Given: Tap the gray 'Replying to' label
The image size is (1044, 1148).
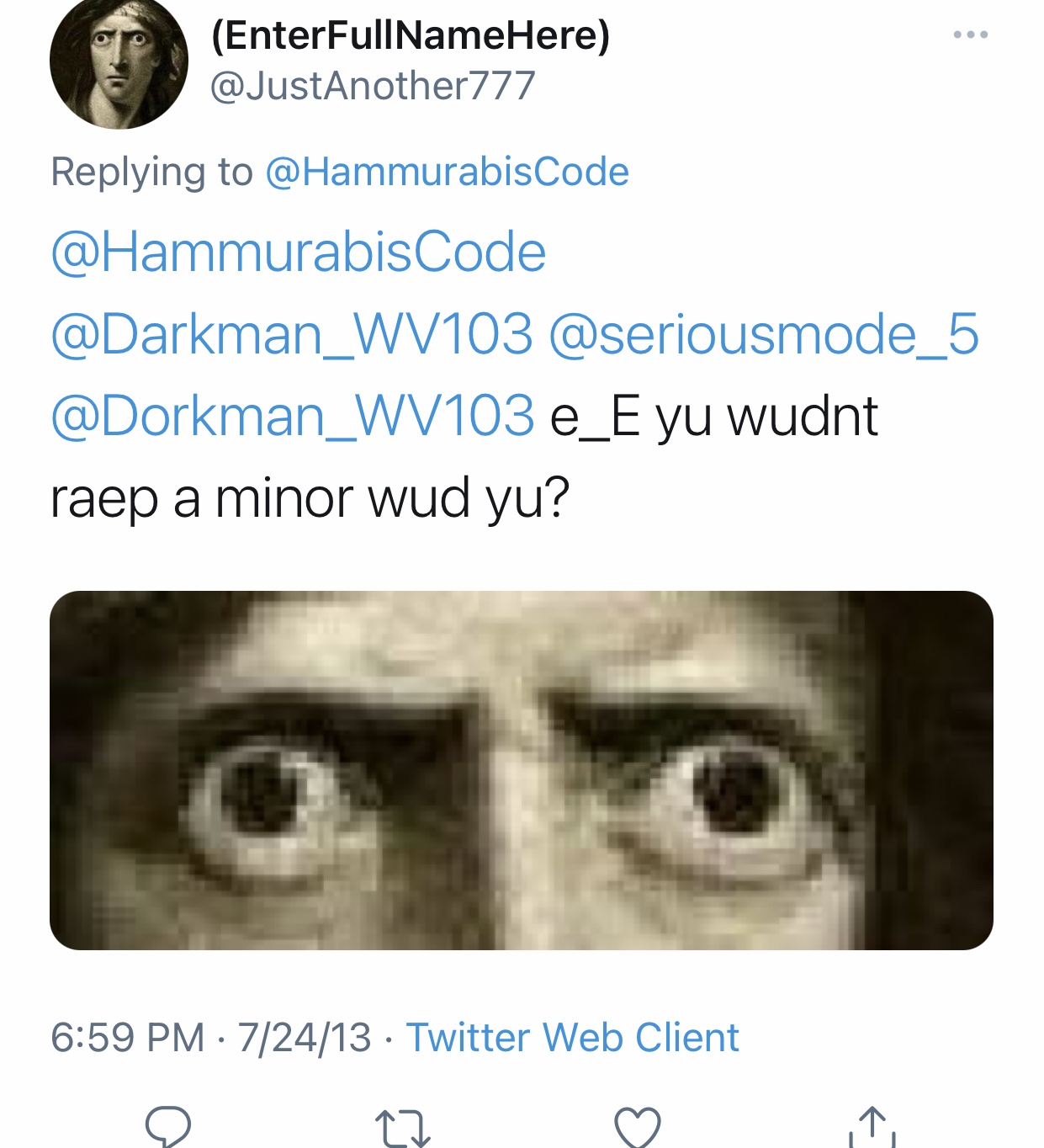Looking at the screenshot, I should point(151,172).
